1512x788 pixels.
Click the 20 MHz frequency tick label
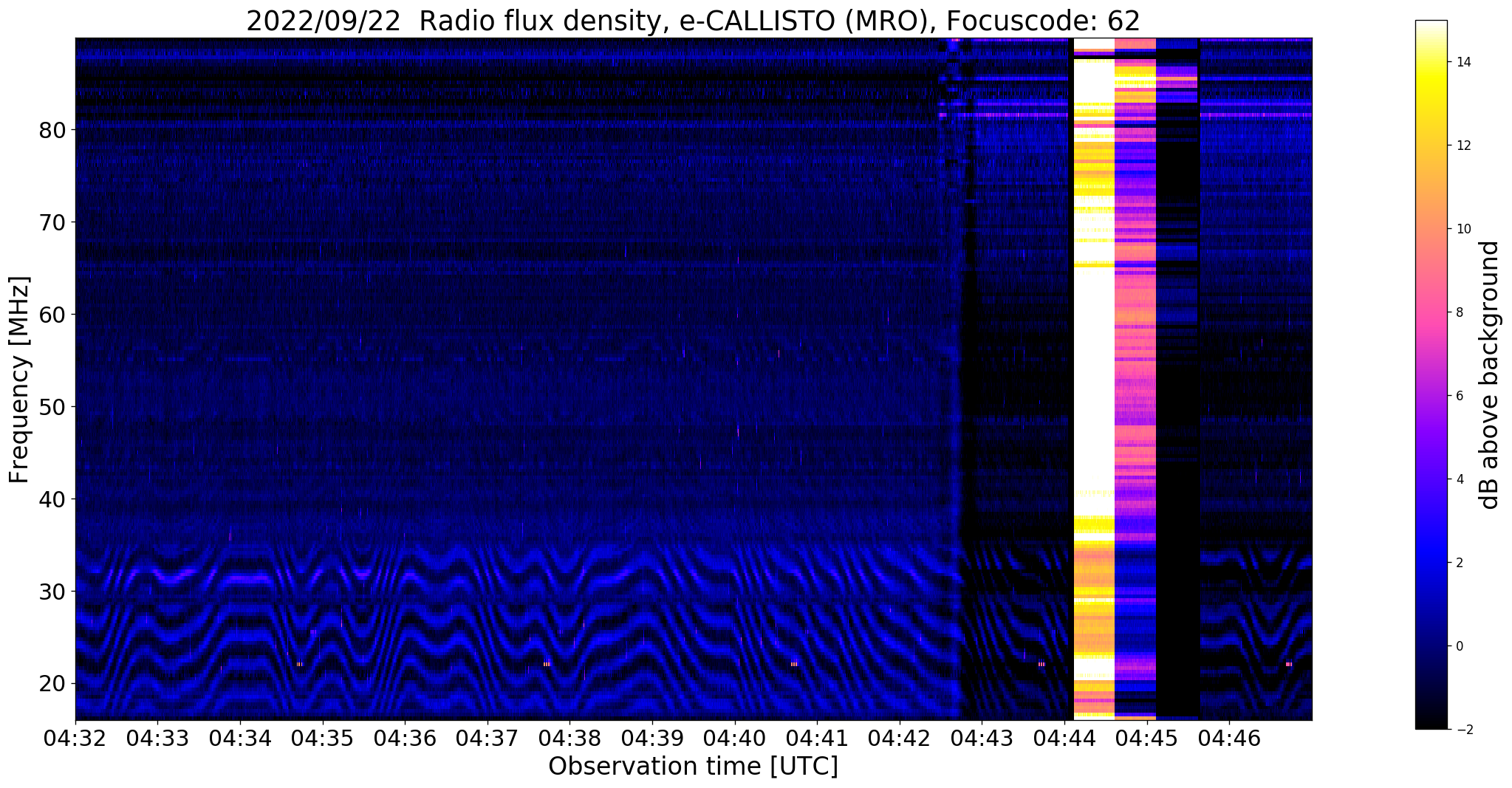coord(52,684)
